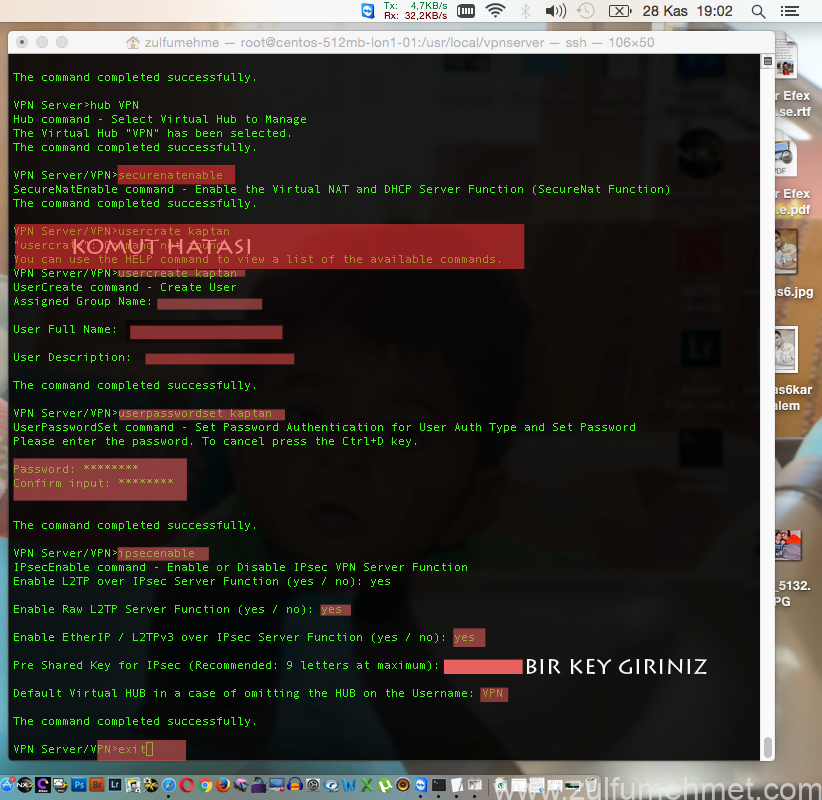This screenshot has width=822, height=800.
Task: Open Photoshop in the dock
Action: (x=79, y=785)
